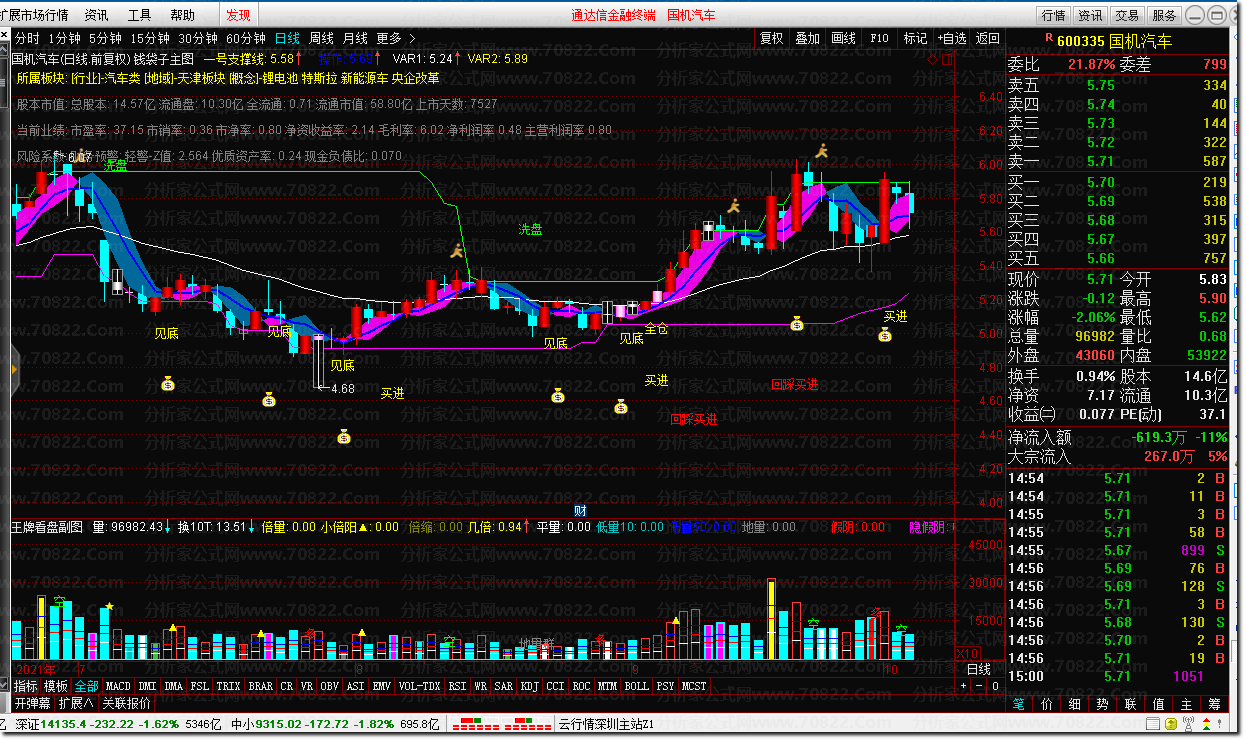The width and height of the screenshot is (1246, 740).
Task: Click the 云行情深圳主站Z1 server status
Action: (606, 724)
